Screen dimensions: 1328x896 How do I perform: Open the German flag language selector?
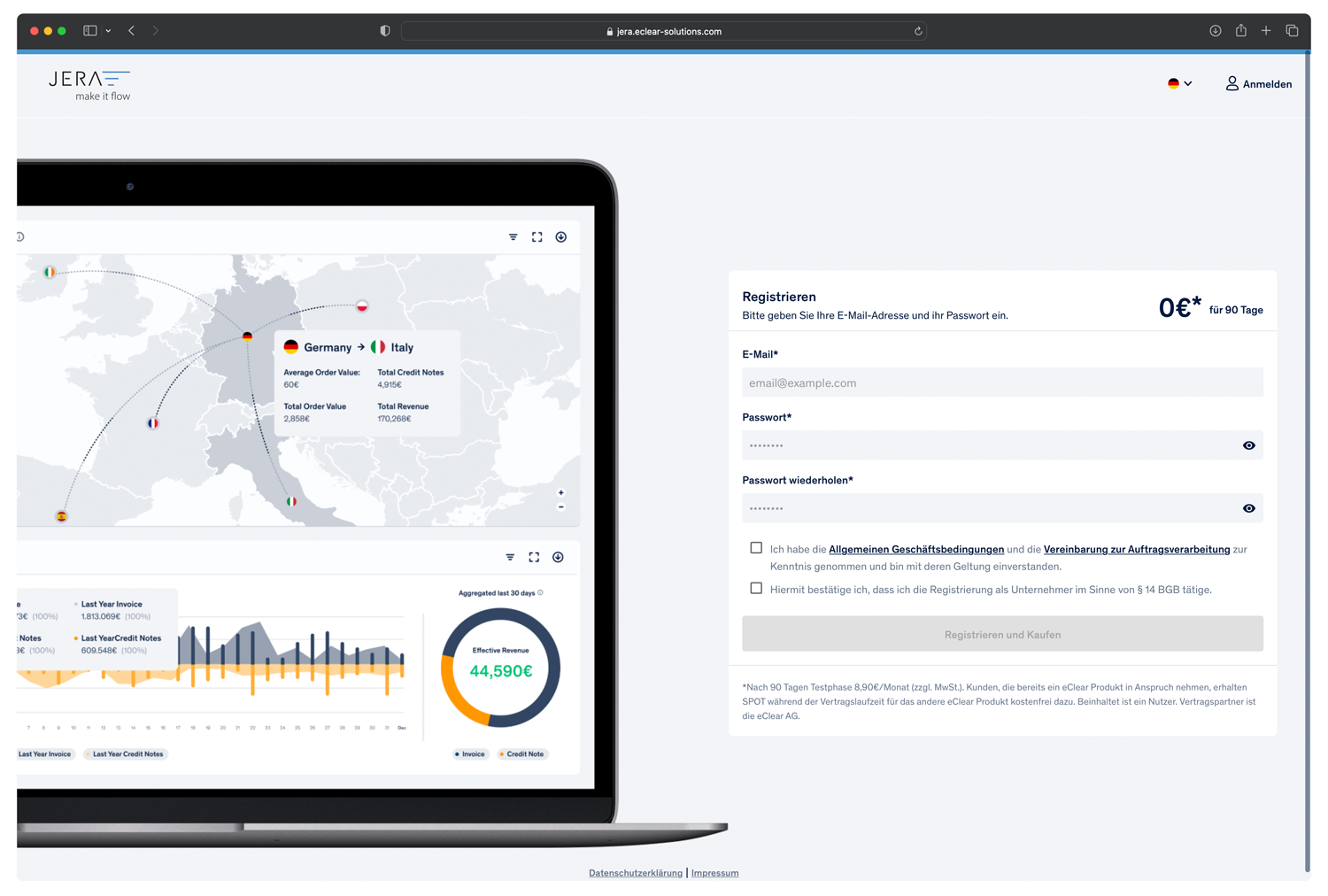[x=1179, y=83]
